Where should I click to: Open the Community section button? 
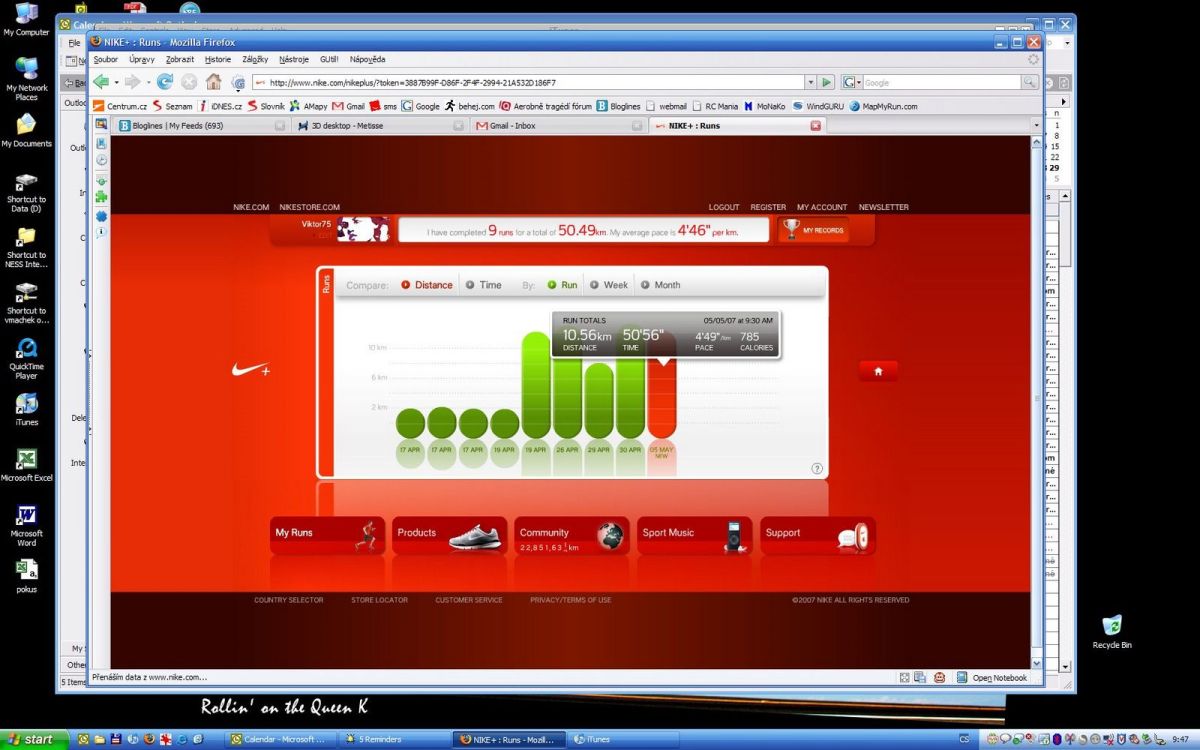point(572,536)
